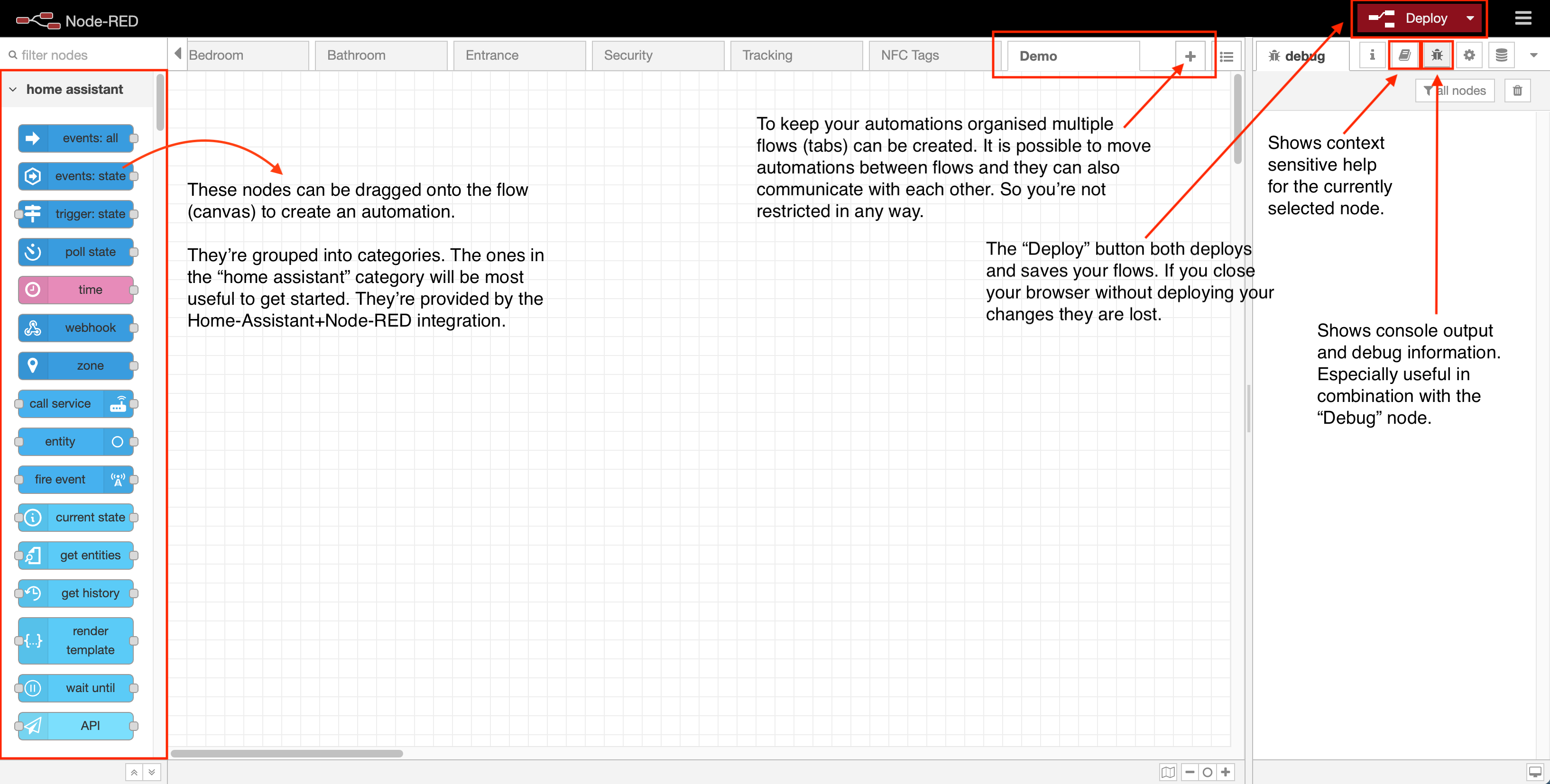Show the list of flows
The height and width of the screenshot is (784, 1550).
coord(1226,56)
